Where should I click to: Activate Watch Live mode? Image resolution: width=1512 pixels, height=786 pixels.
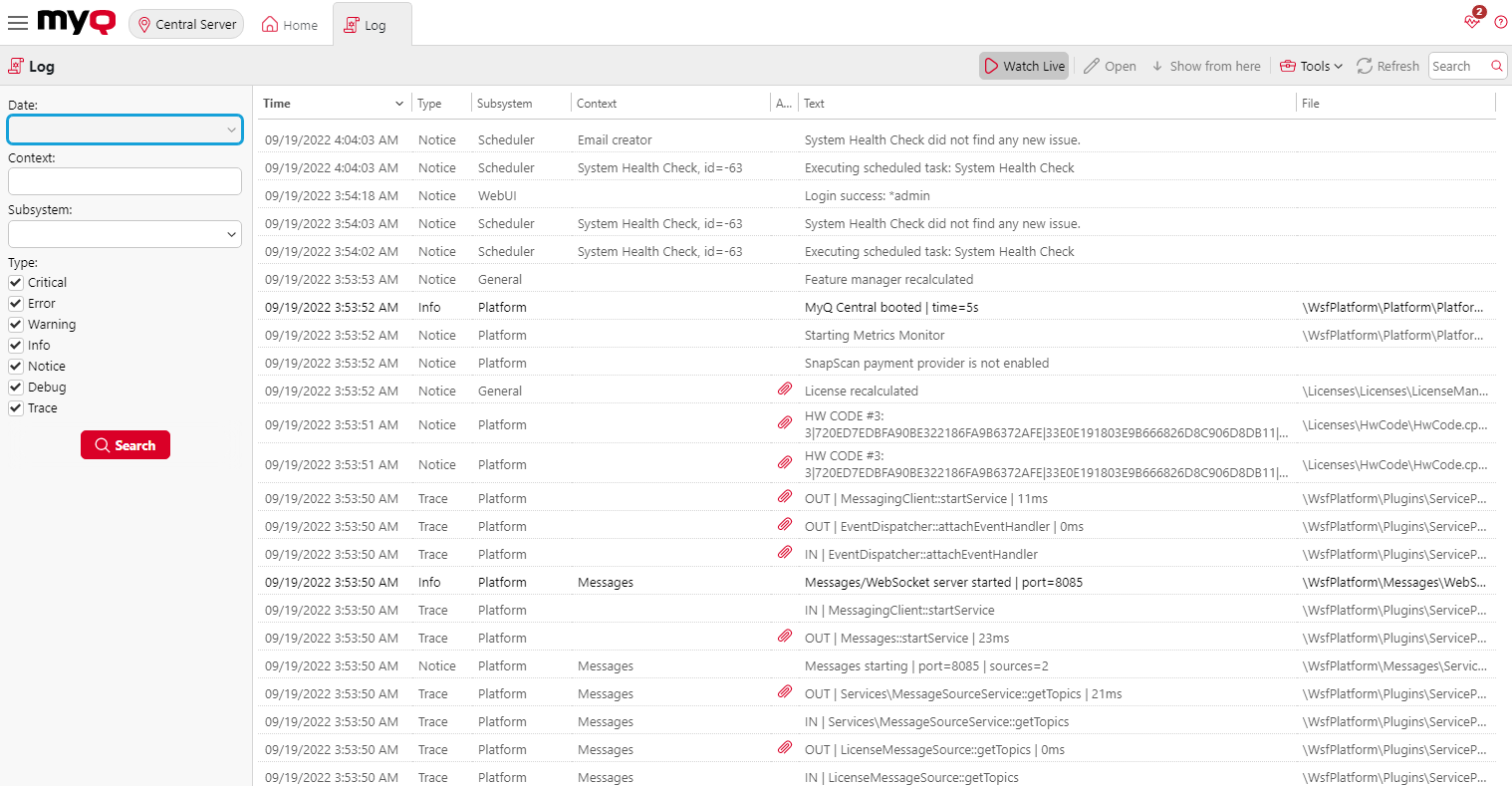point(1023,66)
